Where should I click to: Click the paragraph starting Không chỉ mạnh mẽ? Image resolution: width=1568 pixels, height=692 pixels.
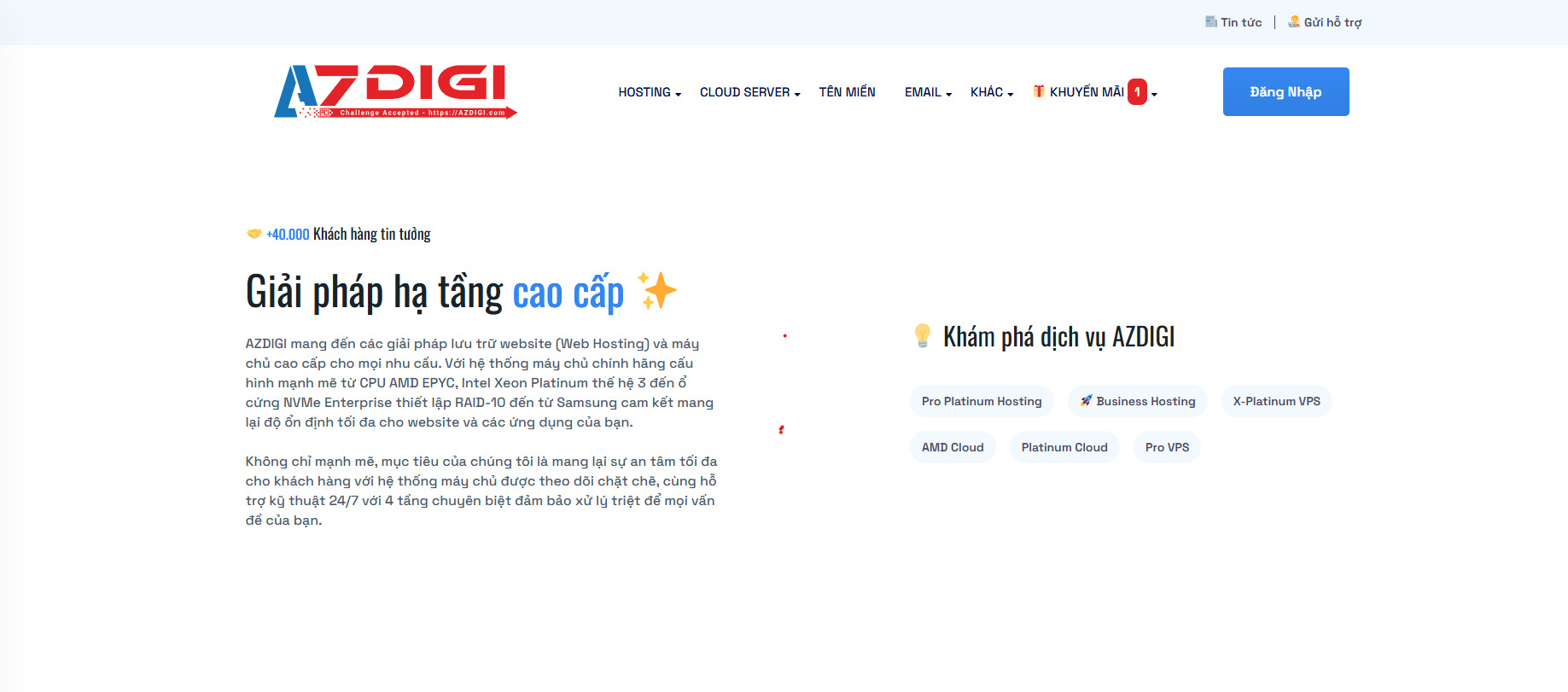[x=481, y=491]
